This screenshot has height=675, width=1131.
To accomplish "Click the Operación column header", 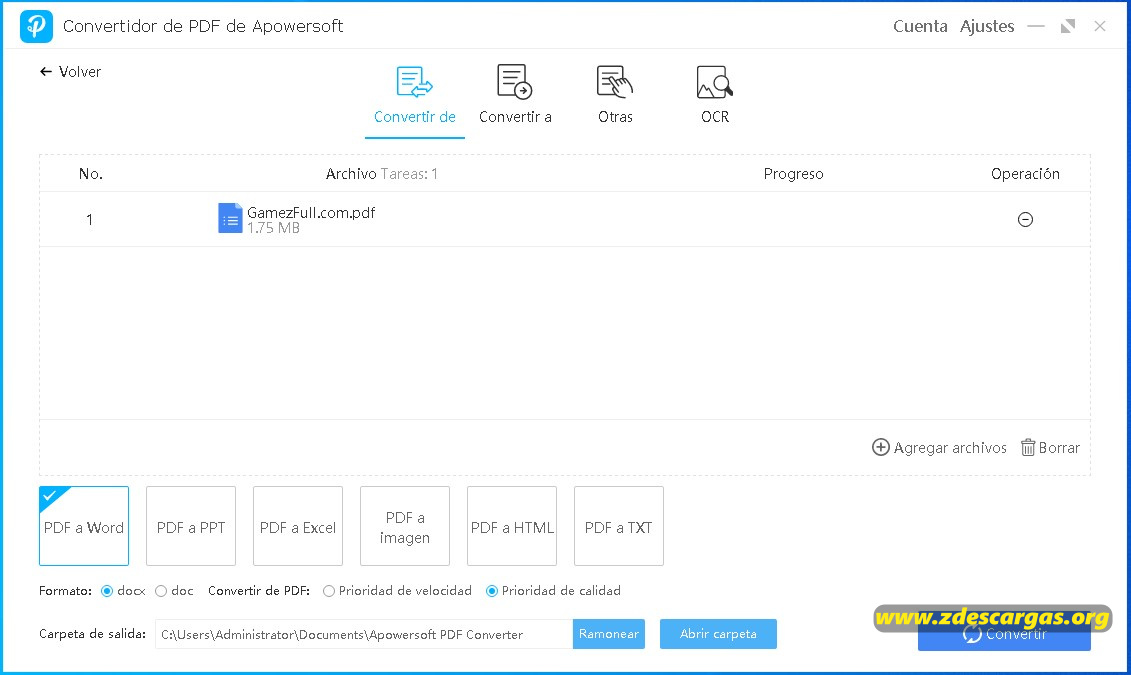I will click(x=1025, y=174).
